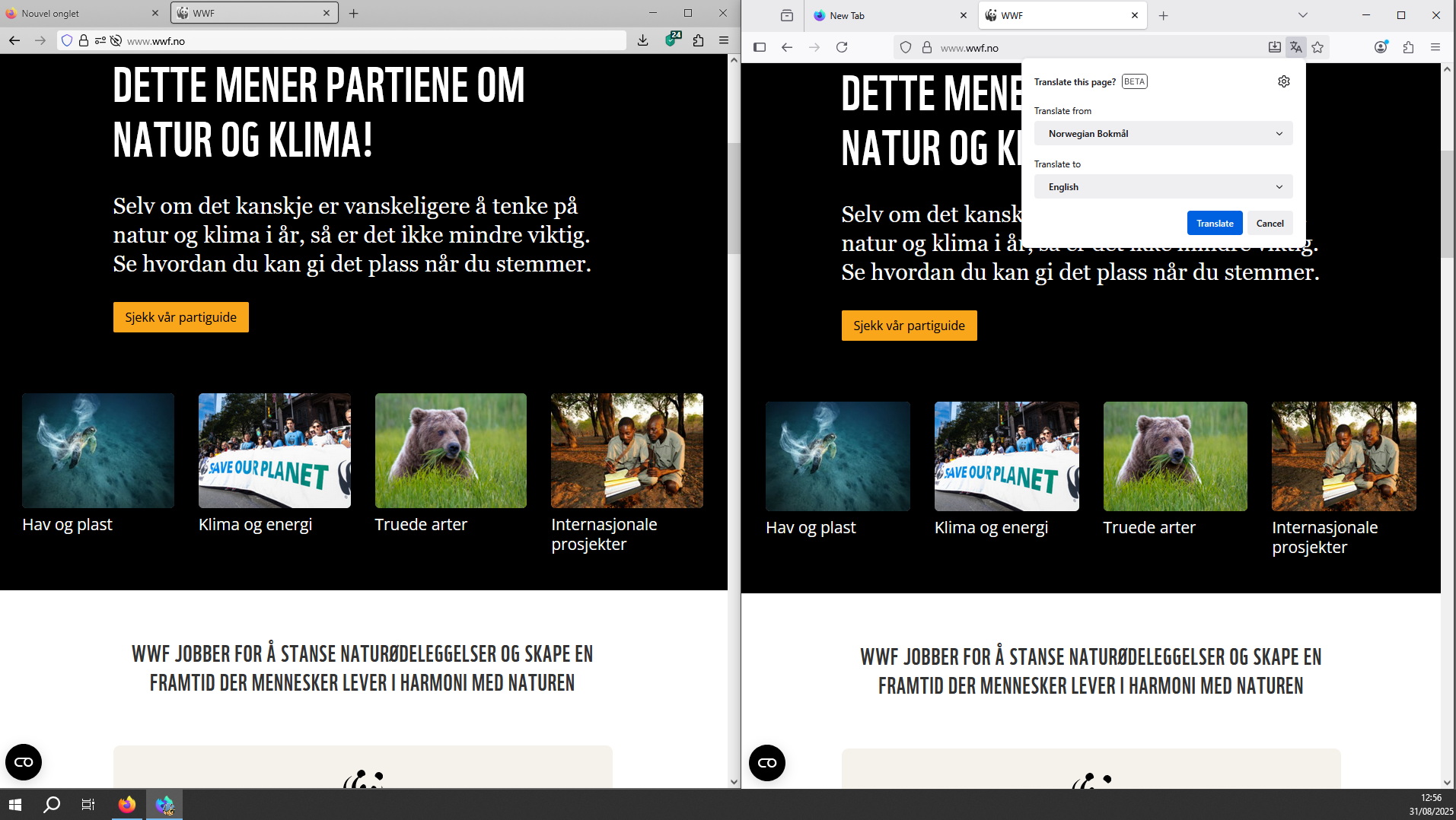Click the Truede arter link text in right browser

click(1149, 528)
